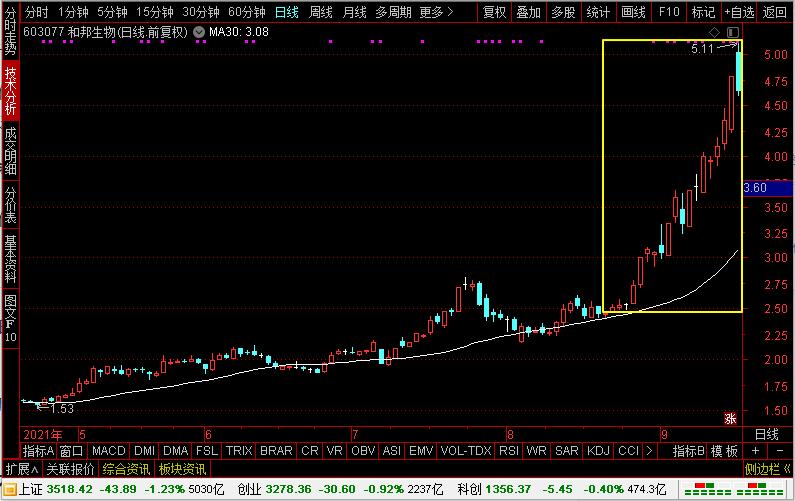Enable the RSI indicator
Viewport: 795px width, 501px height.
click(509, 451)
